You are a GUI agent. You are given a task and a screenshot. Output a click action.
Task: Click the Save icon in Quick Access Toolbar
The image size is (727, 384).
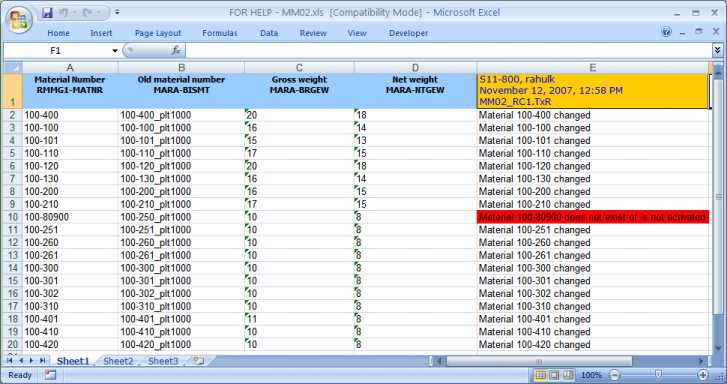[47, 13]
